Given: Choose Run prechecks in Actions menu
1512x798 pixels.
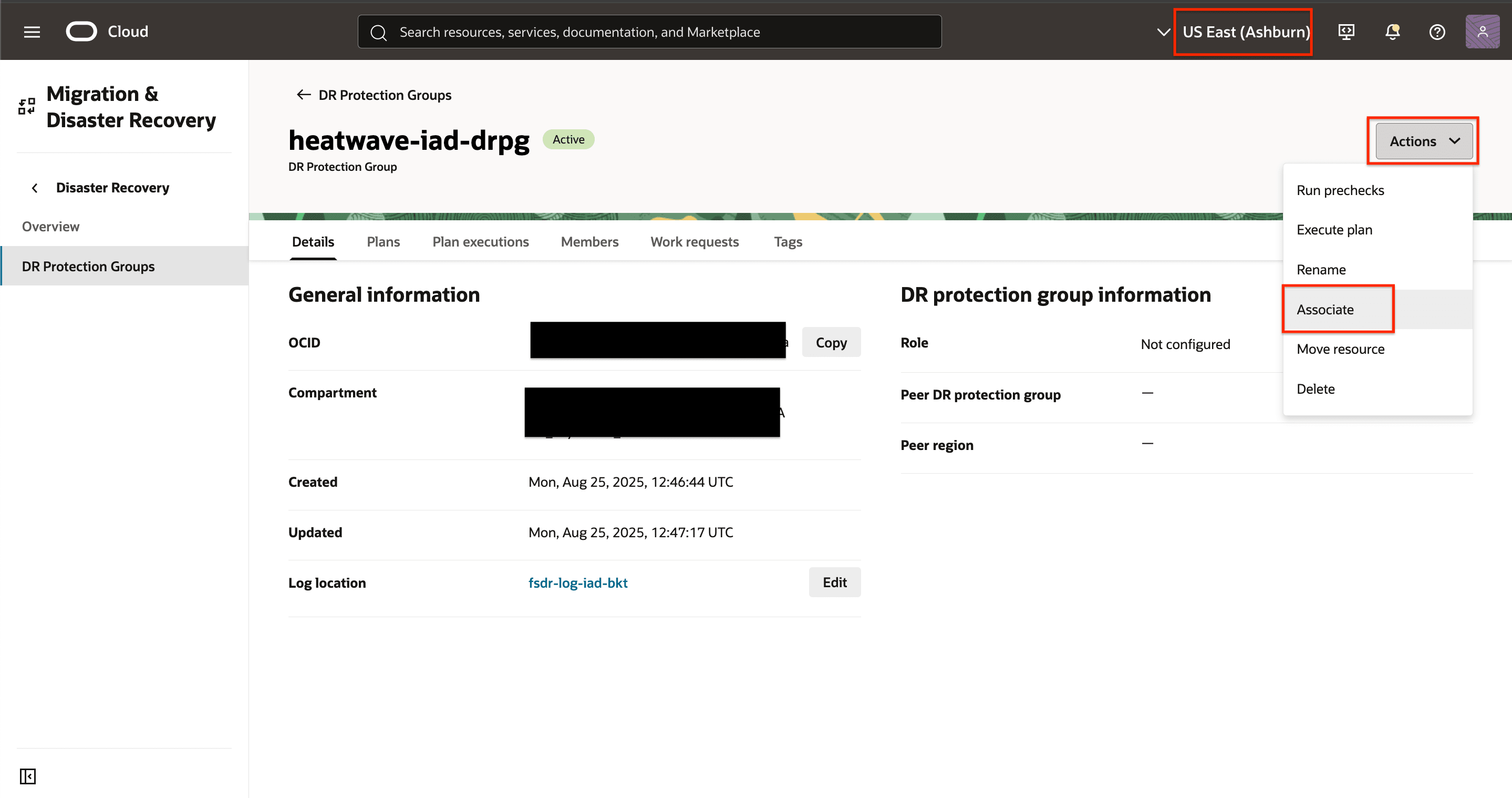Looking at the screenshot, I should tap(1340, 190).
